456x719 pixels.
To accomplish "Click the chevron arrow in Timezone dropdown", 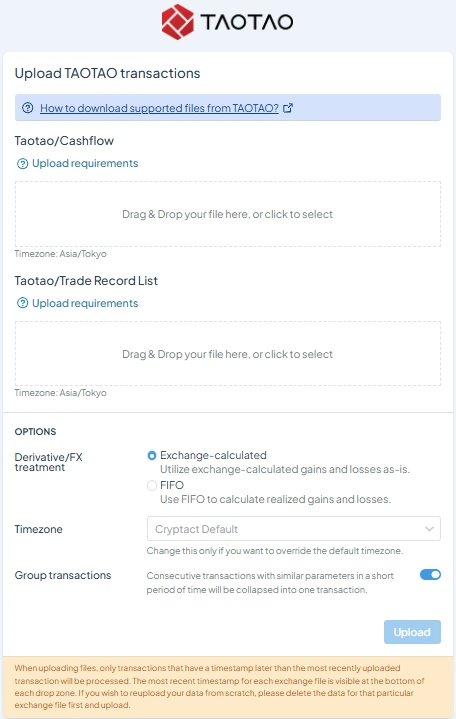I will click(x=429, y=529).
